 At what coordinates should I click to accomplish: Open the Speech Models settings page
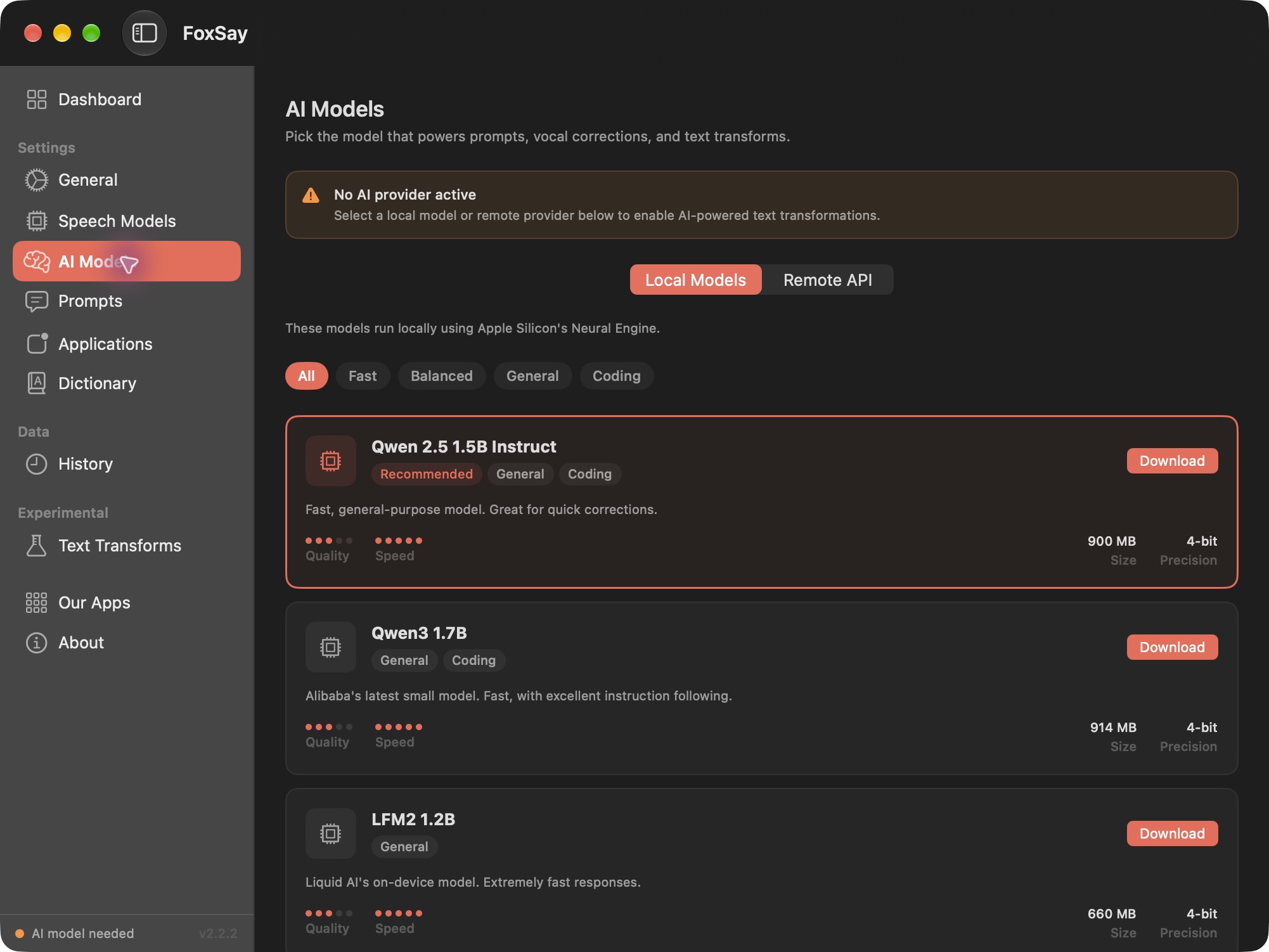pos(127,221)
